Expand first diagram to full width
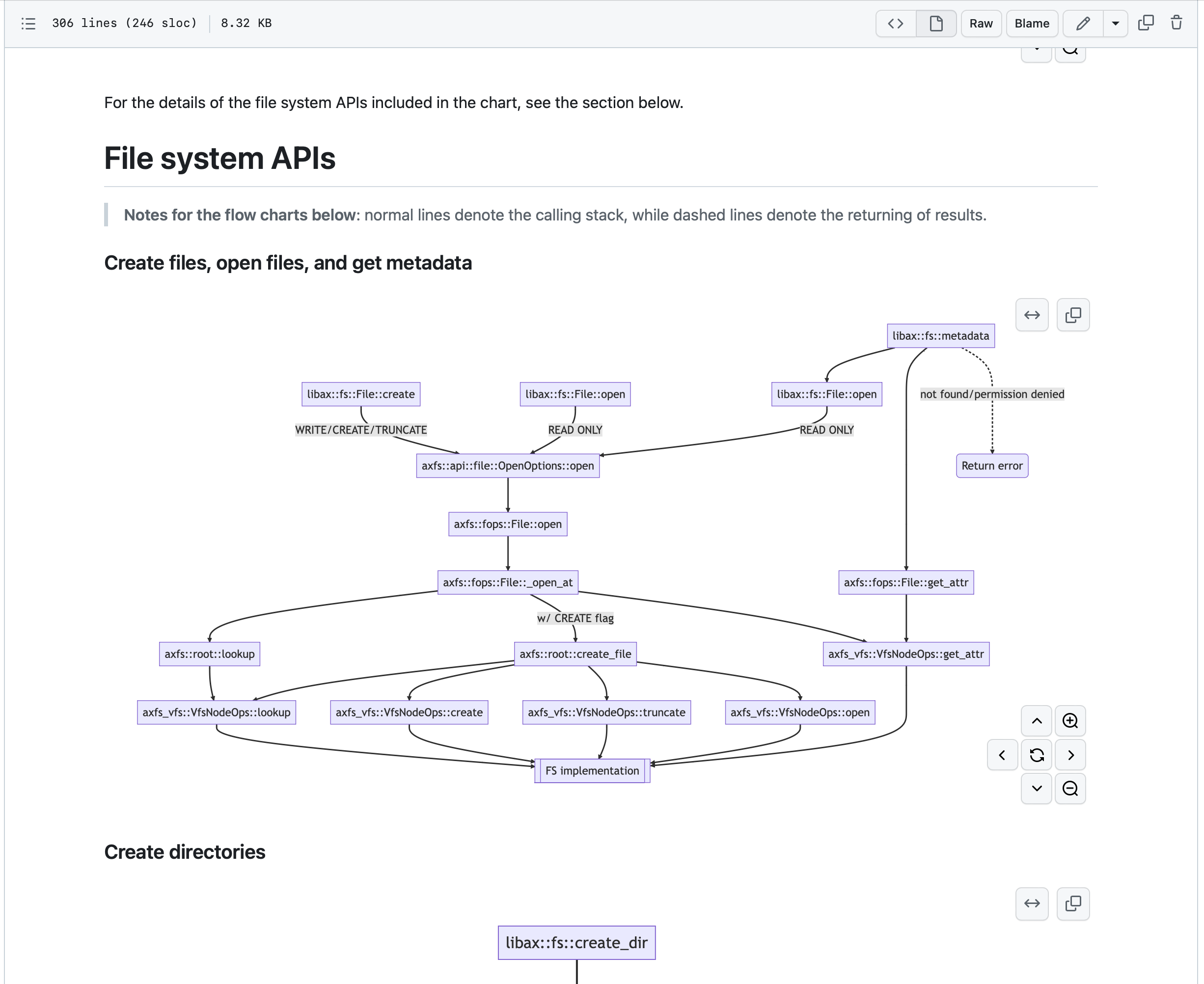The image size is (1204, 984). tap(1032, 315)
